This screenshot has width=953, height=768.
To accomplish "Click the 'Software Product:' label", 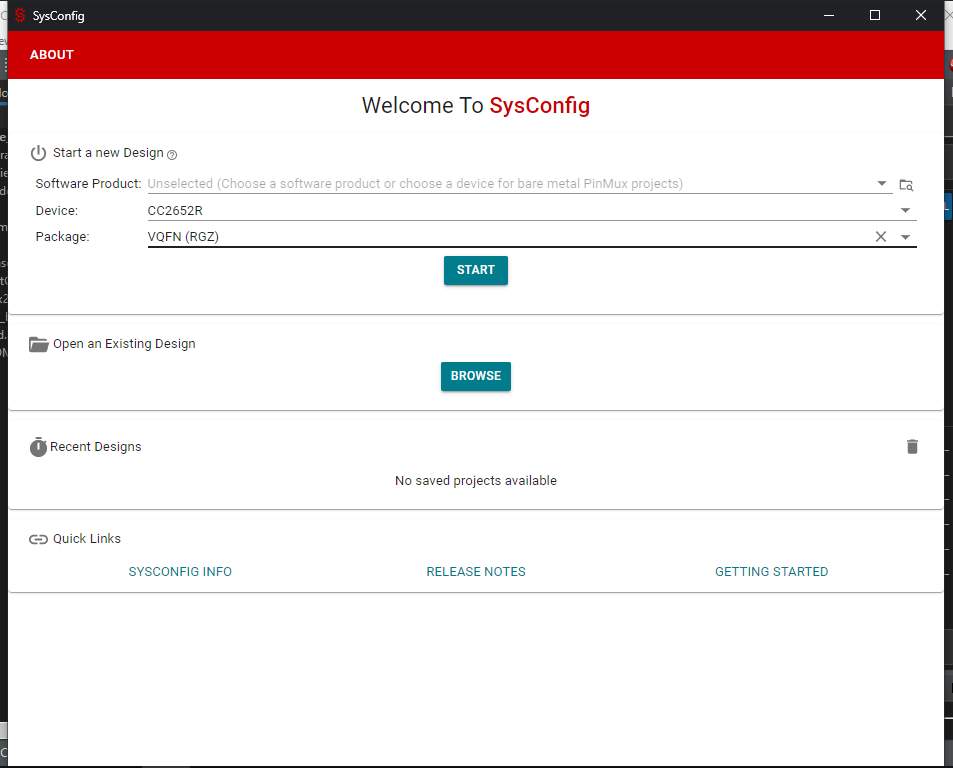I will pyautogui.click(x=88, y=183).
